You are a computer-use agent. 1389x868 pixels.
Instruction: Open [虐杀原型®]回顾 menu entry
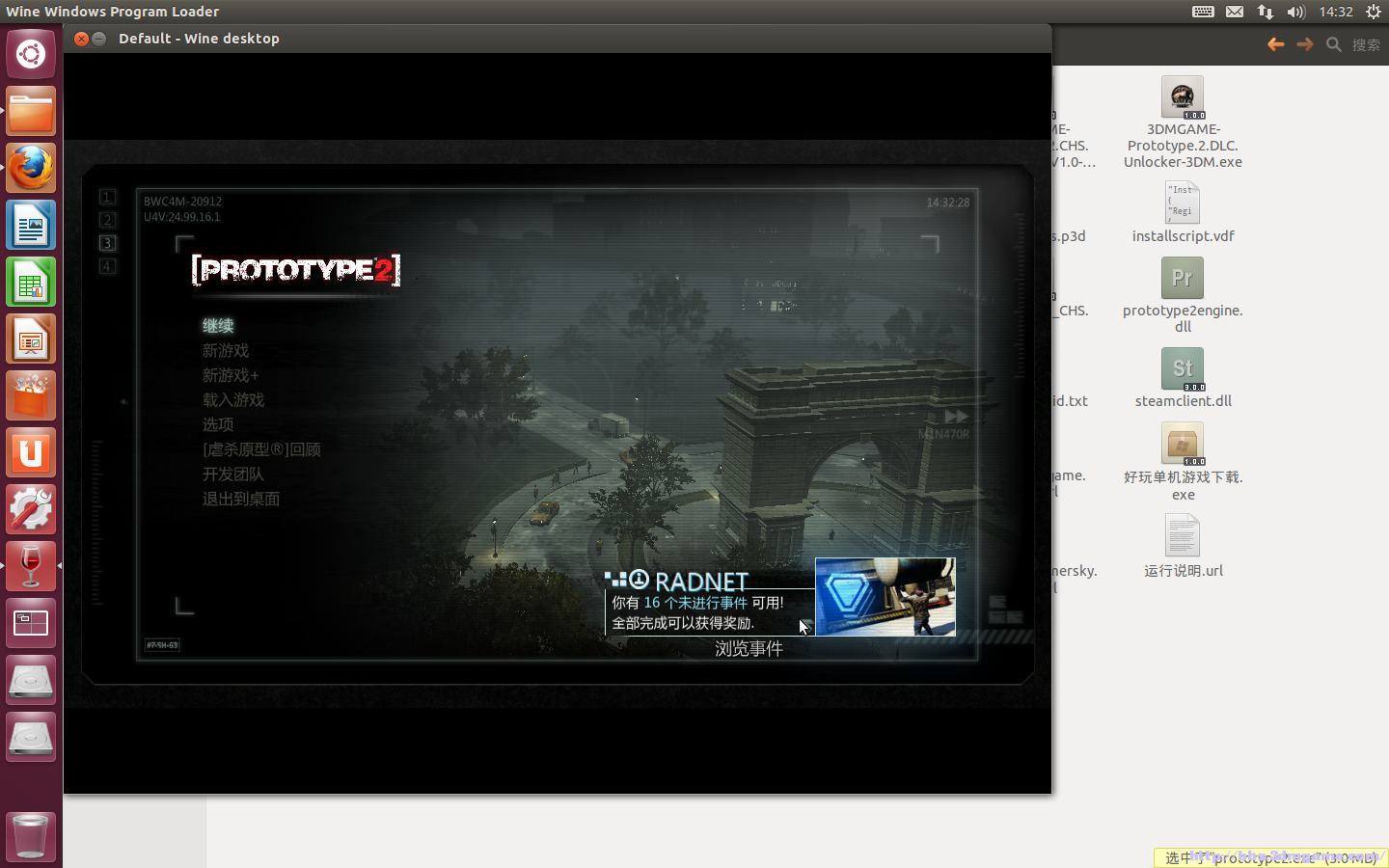coord(261,449)
